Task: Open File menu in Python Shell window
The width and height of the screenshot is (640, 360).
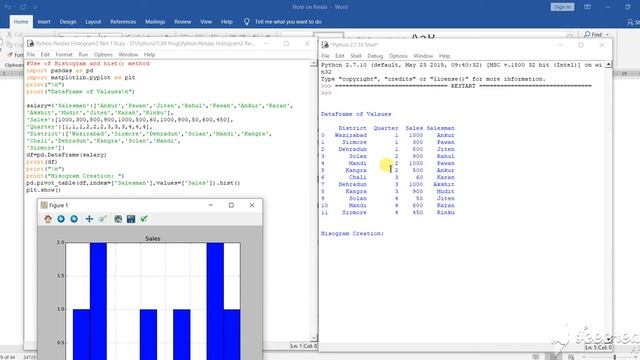Action: point(325,56)
